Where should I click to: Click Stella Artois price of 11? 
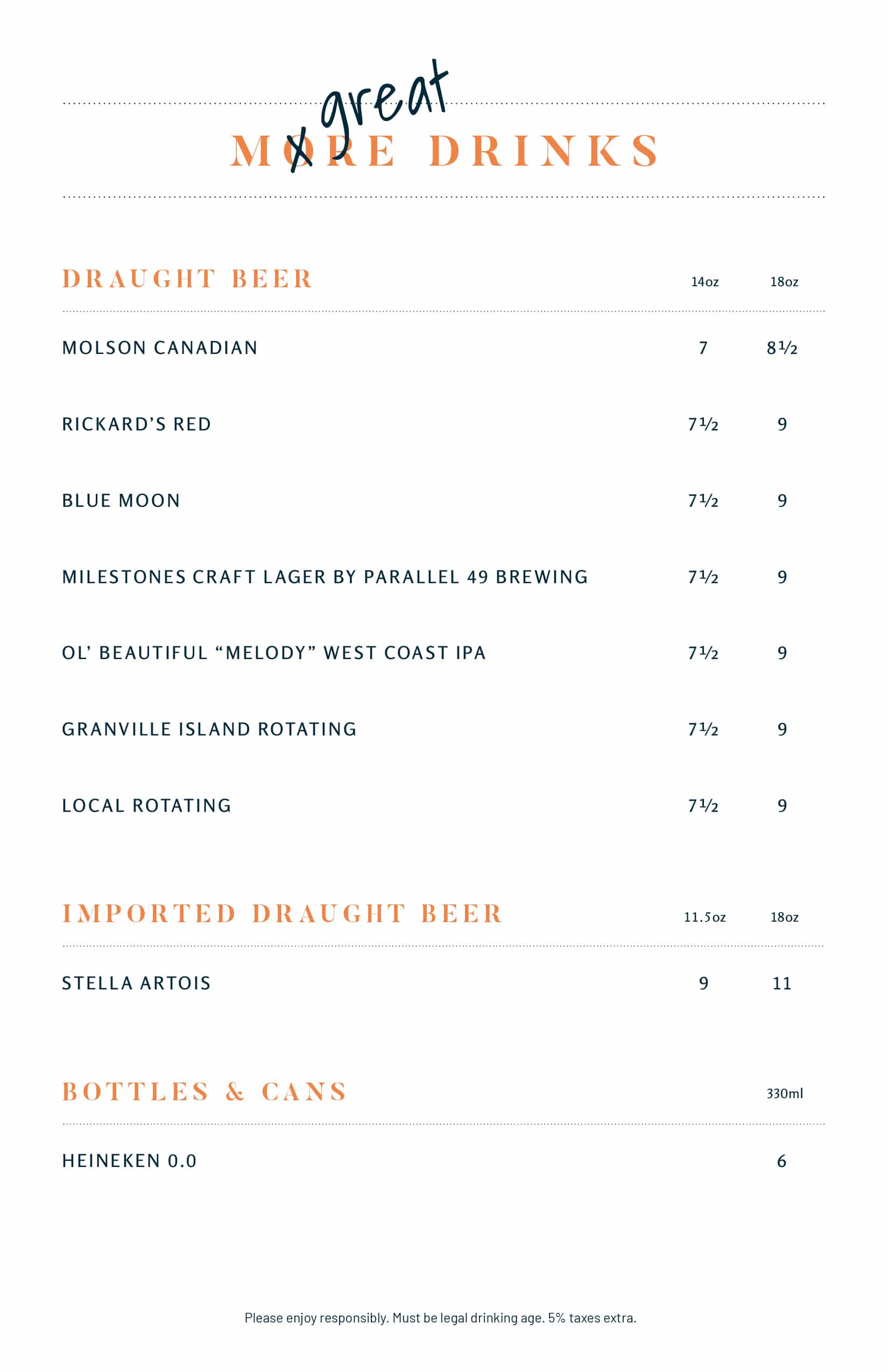(x=782, y=983)
